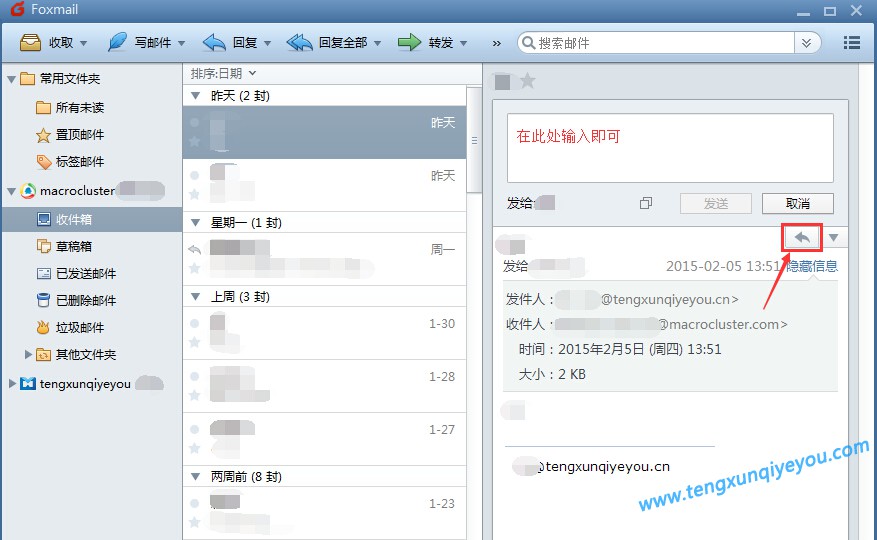Open the 写邮件 dropdown arrow
Image resolution: width=877 pixels, height=540 pixels.
click(x=181, y=43)
